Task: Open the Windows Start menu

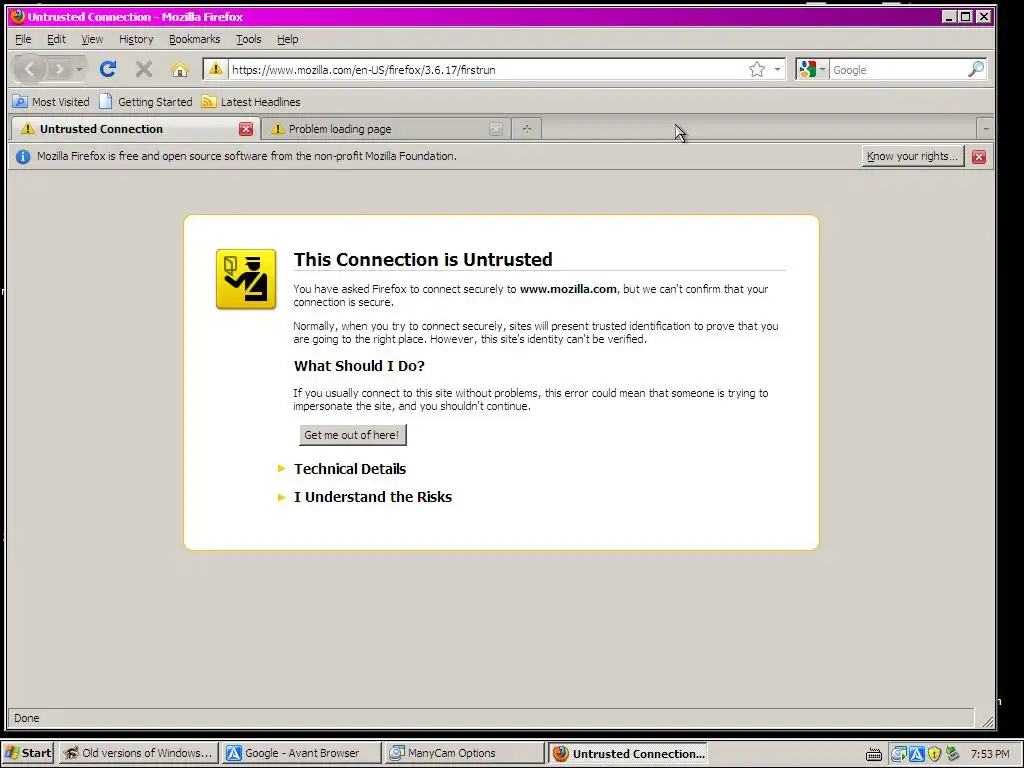Action: click(x=28, y=753)
